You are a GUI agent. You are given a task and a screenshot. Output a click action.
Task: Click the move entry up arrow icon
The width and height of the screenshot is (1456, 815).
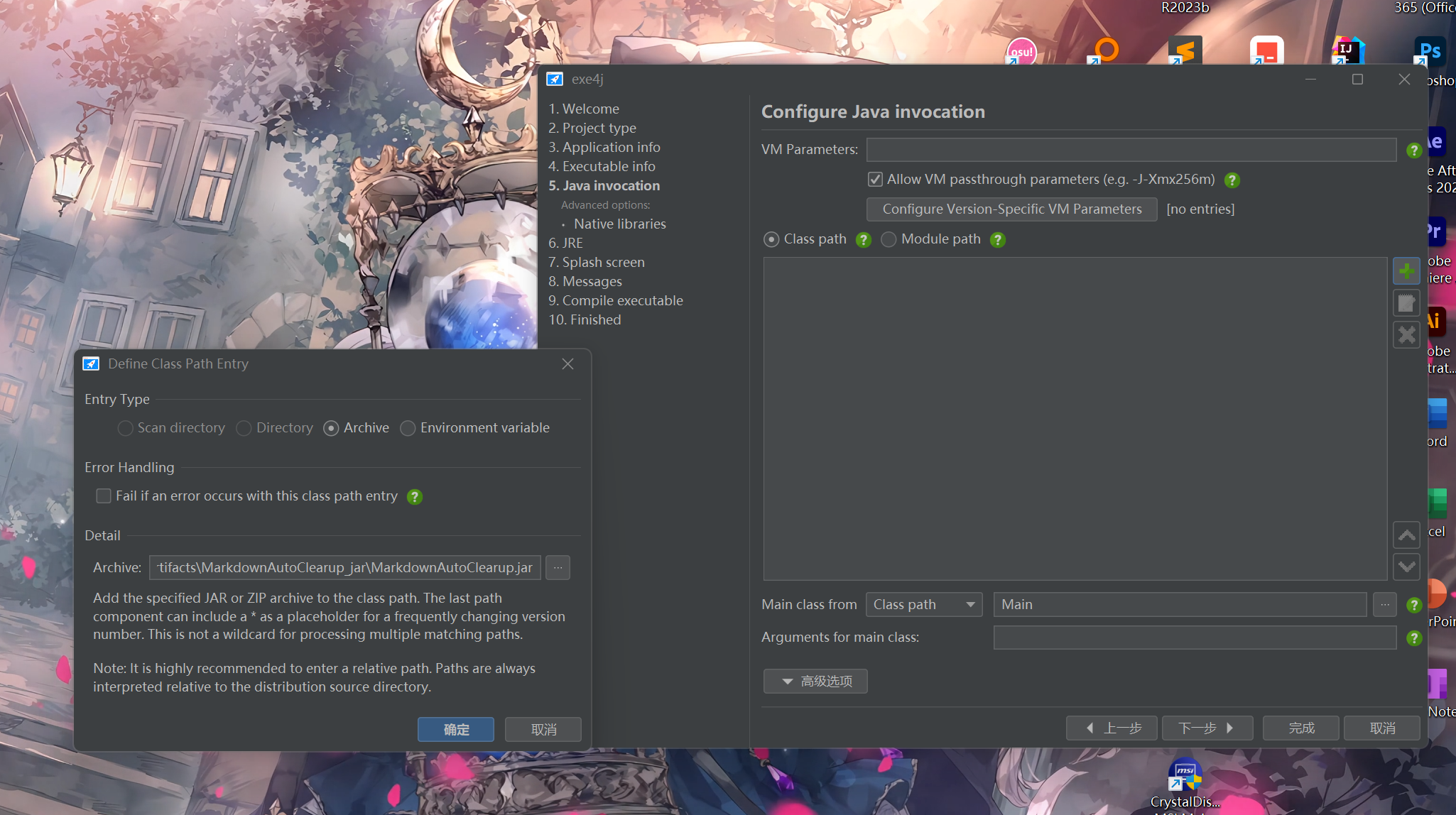pyautogui.click(x=1406, y=535)
